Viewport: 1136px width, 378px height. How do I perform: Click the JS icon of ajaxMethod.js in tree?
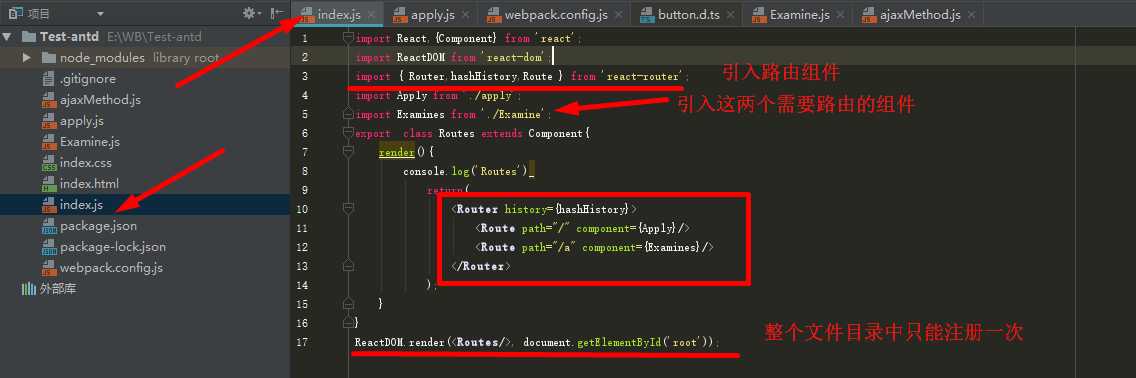coord(49,100)
